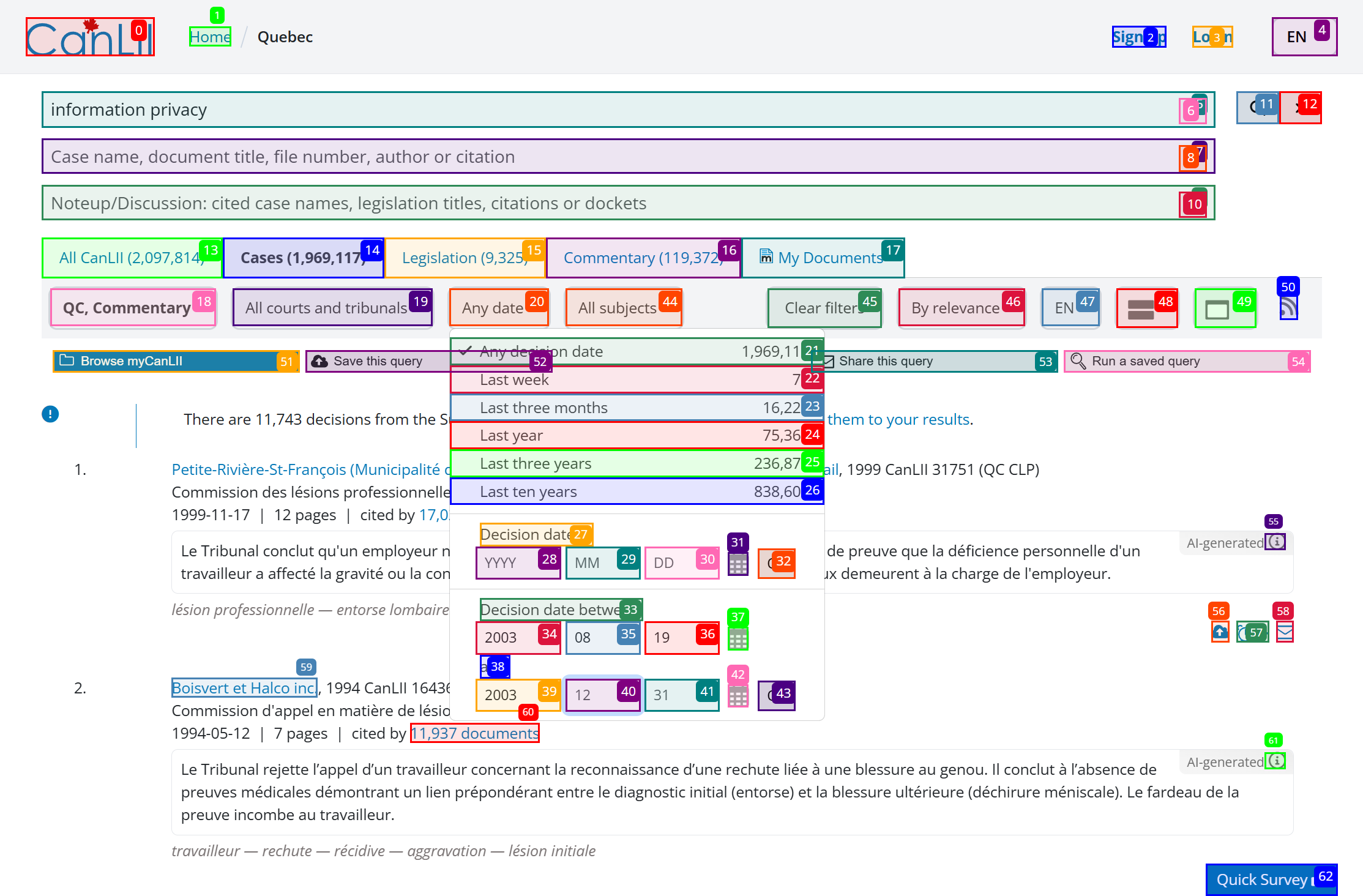1363x896 pixels.
Task: Switch results to compact list view
Action: [1147, 308]
